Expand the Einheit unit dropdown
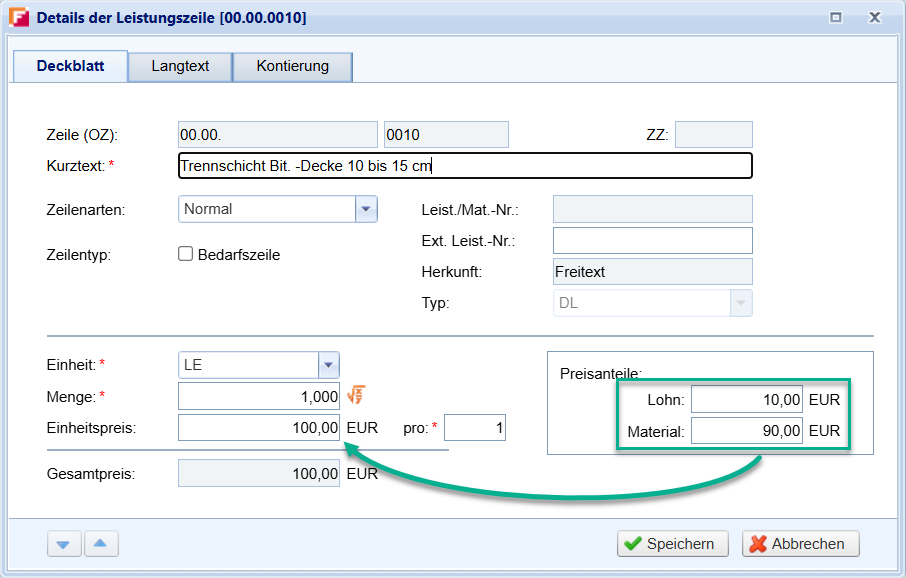This screenshot has width=906, height=578. click(328, 365)
